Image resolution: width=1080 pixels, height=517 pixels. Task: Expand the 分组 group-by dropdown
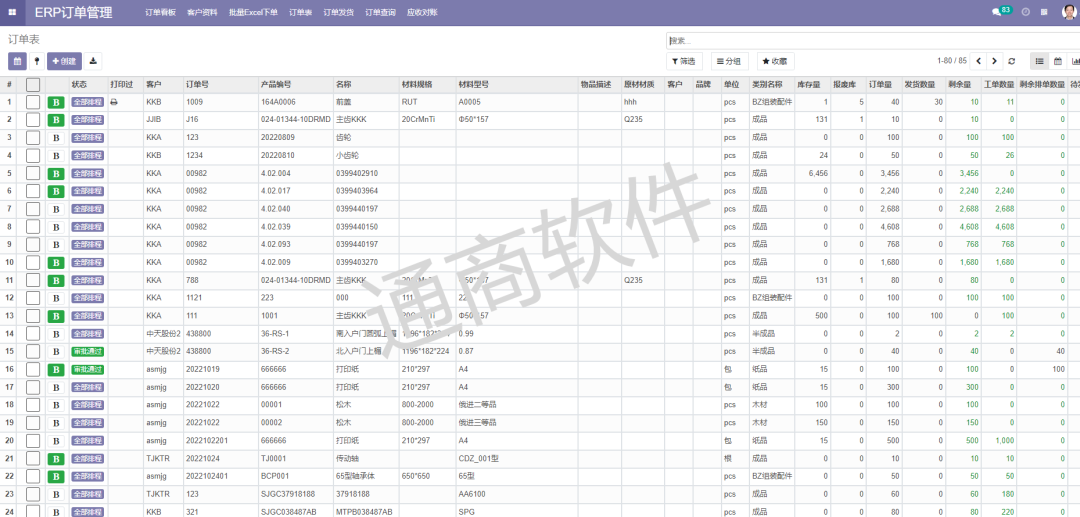(729, 61)
